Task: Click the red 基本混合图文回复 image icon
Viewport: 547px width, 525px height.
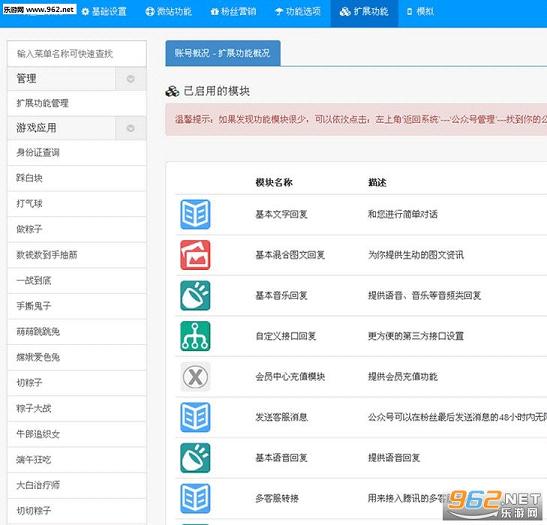Action: point(195,255)
